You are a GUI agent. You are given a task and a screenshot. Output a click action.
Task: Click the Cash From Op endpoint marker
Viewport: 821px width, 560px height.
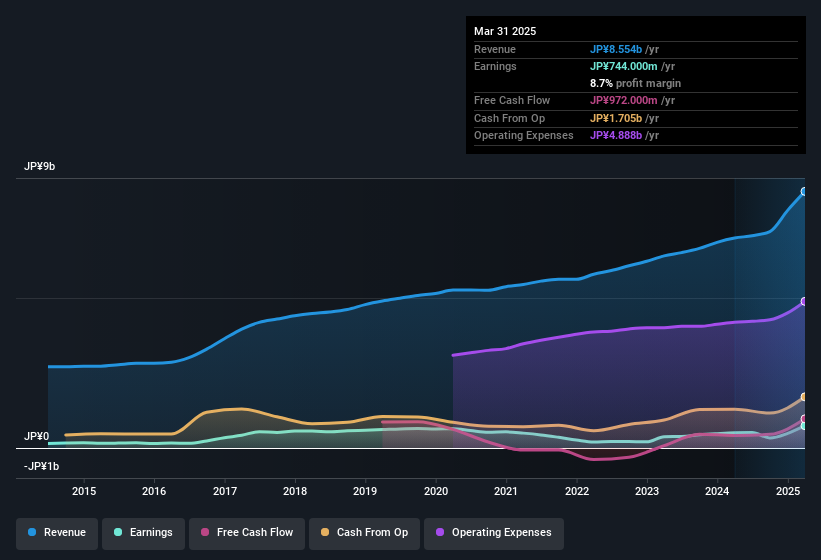[804, 397]
